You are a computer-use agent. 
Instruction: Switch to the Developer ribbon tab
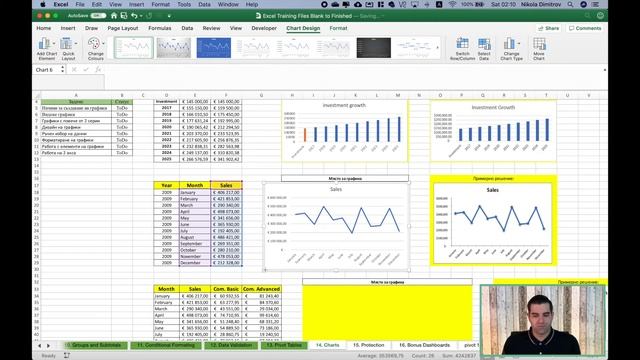[264, 28]
